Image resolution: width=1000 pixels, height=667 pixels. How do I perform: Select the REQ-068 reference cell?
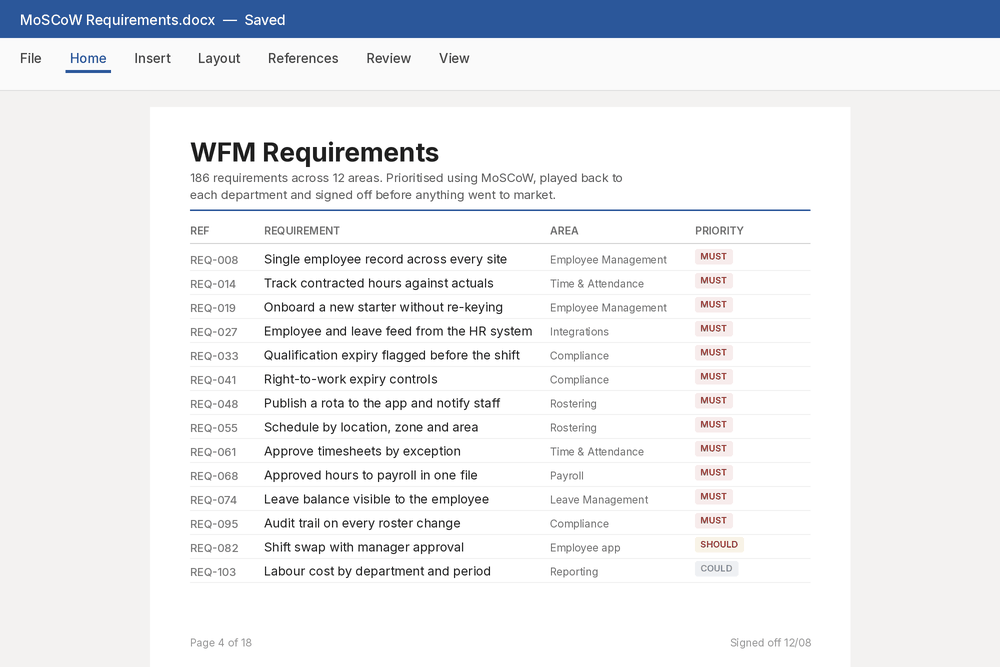point(214,476)
